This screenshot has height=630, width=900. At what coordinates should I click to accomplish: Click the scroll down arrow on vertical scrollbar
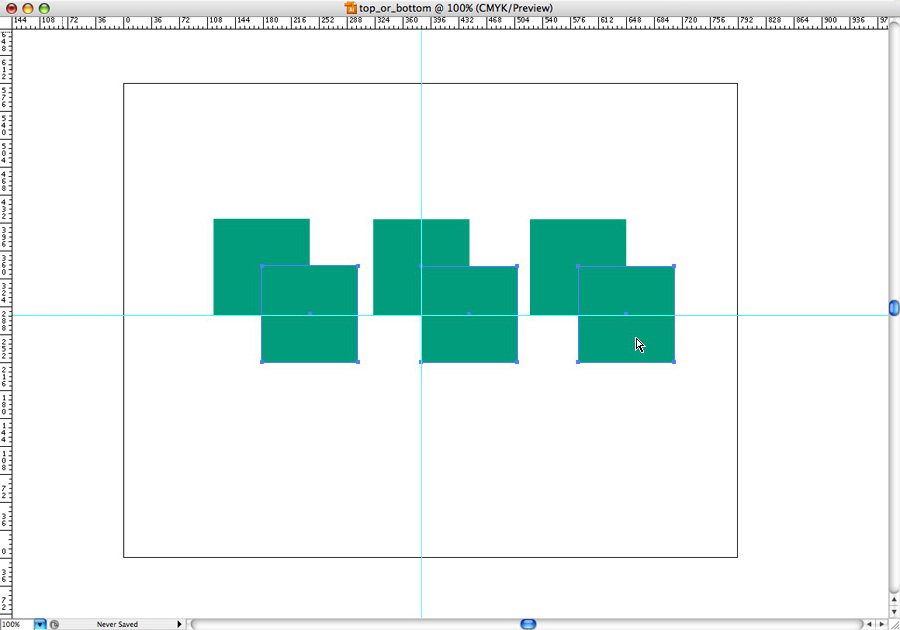click(893, 609)
